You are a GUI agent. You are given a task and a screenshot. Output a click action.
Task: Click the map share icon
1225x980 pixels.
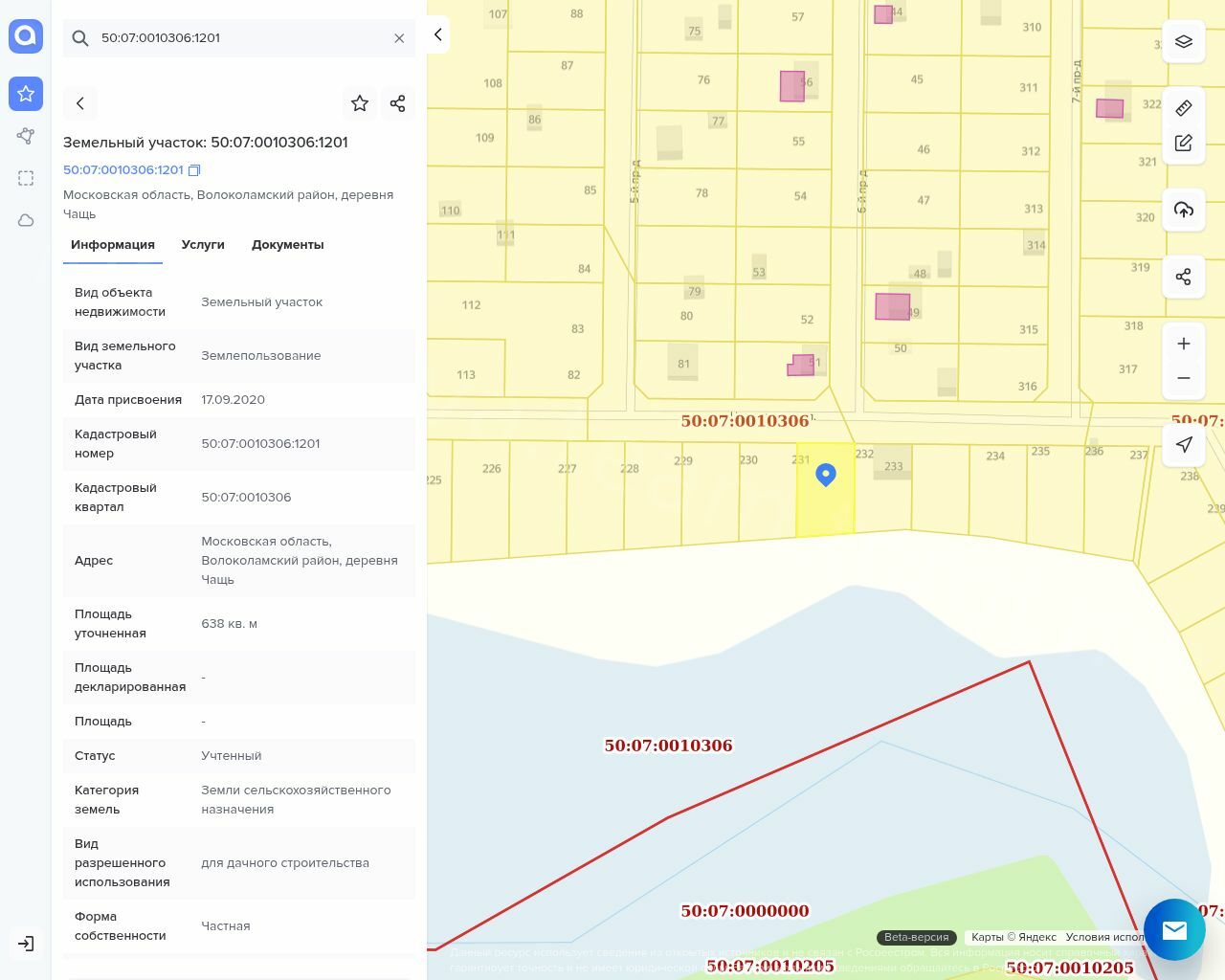[1184, 277]
